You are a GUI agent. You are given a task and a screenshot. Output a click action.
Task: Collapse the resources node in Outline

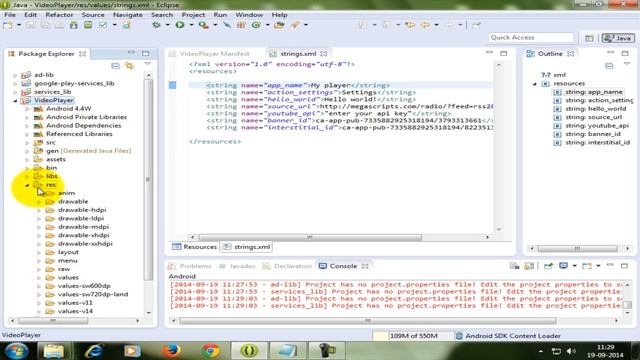(x=534, y=84)
